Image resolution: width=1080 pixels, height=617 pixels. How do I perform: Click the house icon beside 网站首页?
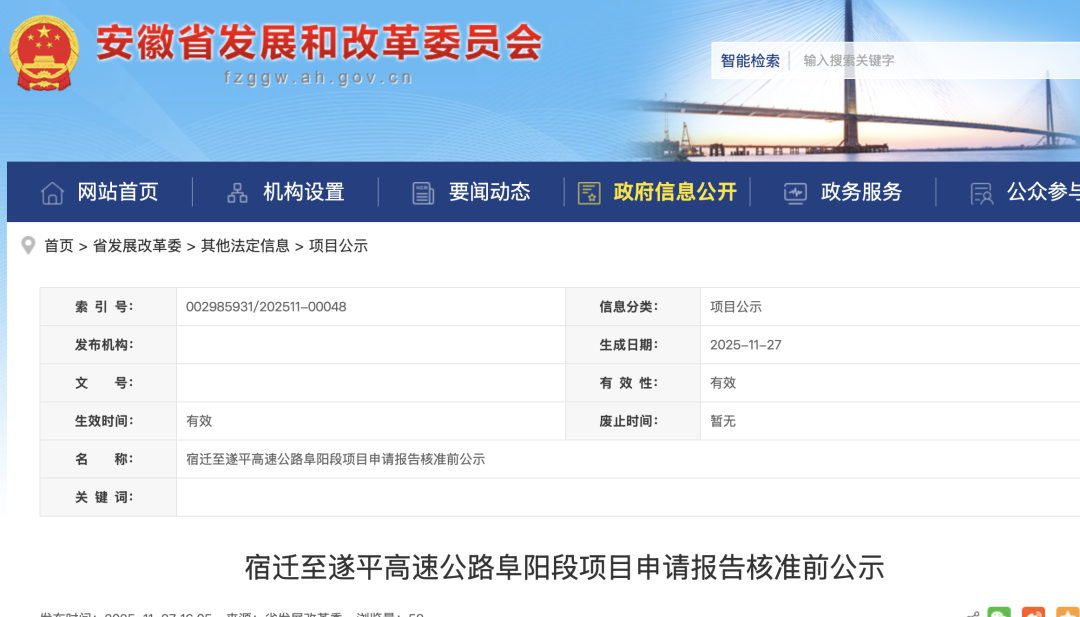[x=52, y=193]
